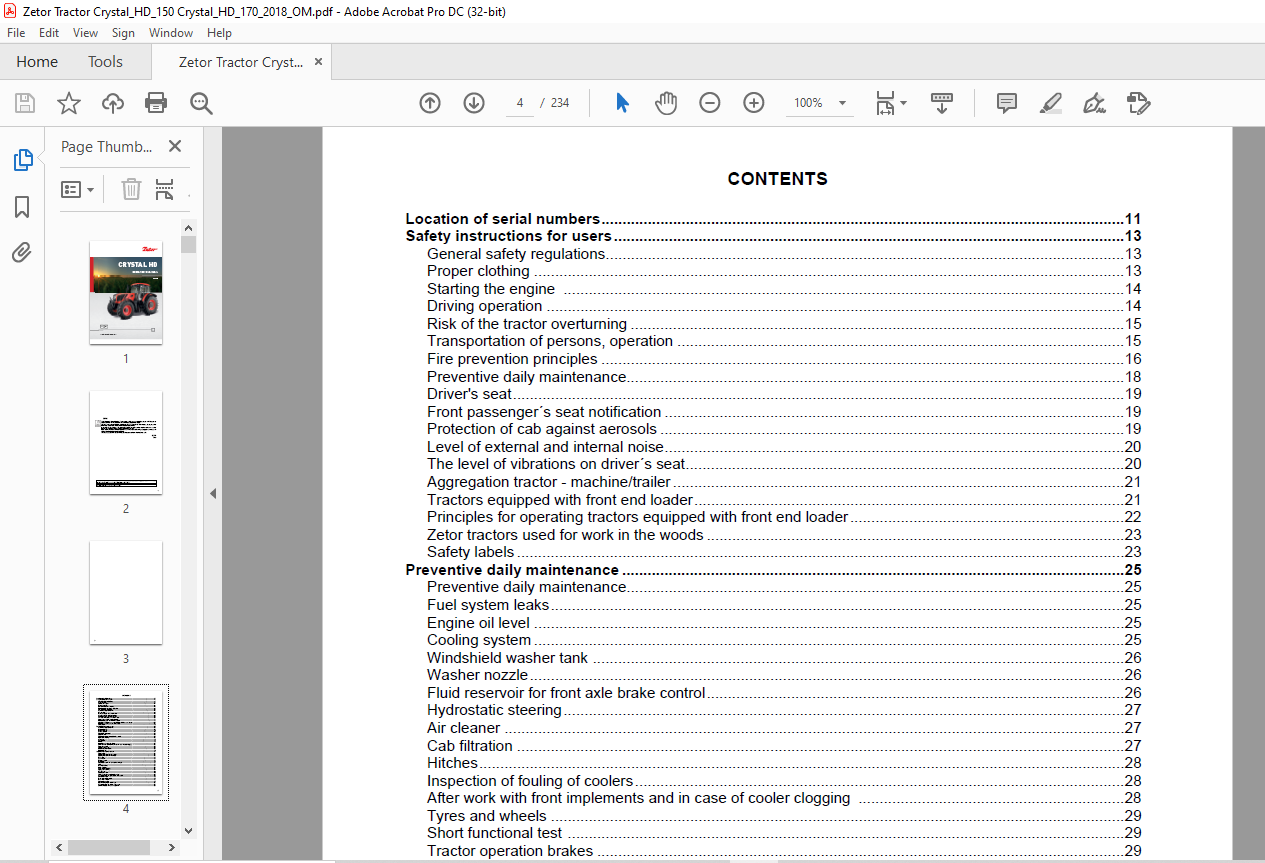Click the page number input field

(x=520, y=103)
